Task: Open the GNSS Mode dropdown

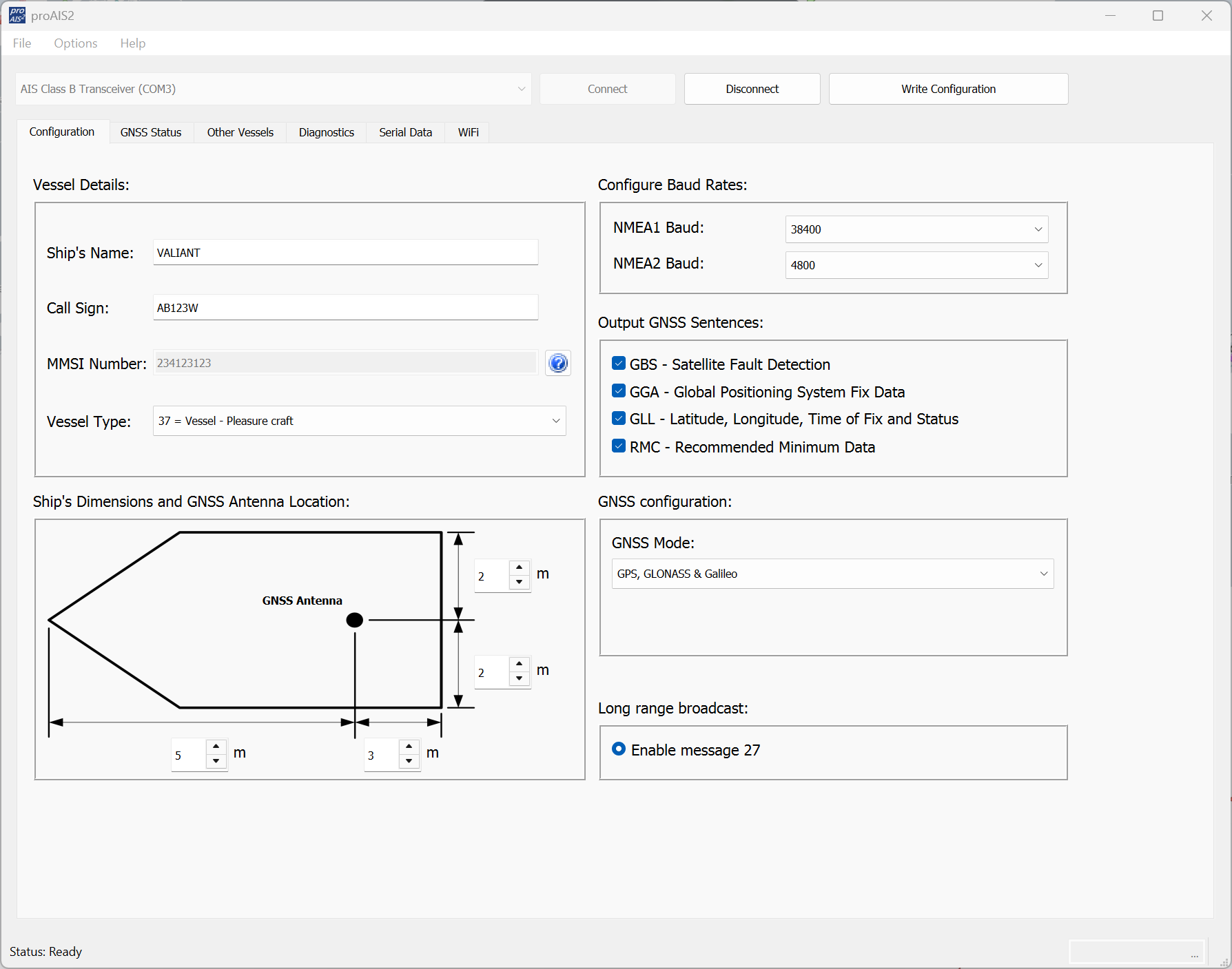Action: click(832, 574)
